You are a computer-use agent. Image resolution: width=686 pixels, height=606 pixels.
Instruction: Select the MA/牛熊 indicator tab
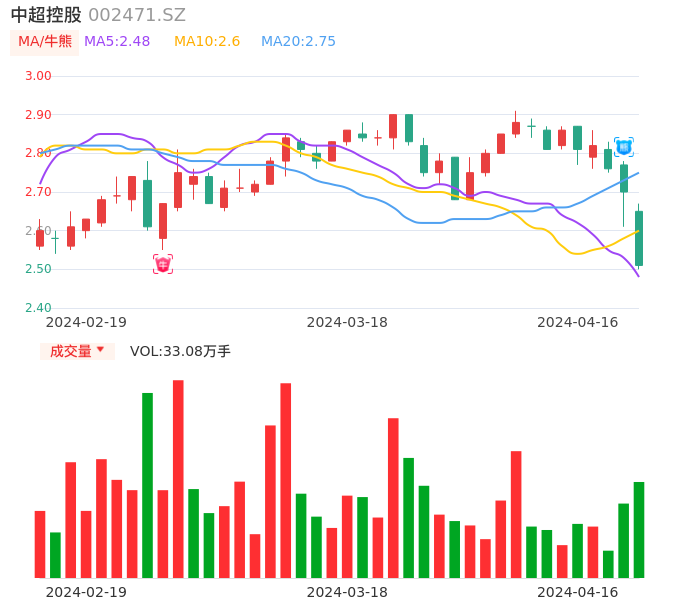click(x=45, y=42)
